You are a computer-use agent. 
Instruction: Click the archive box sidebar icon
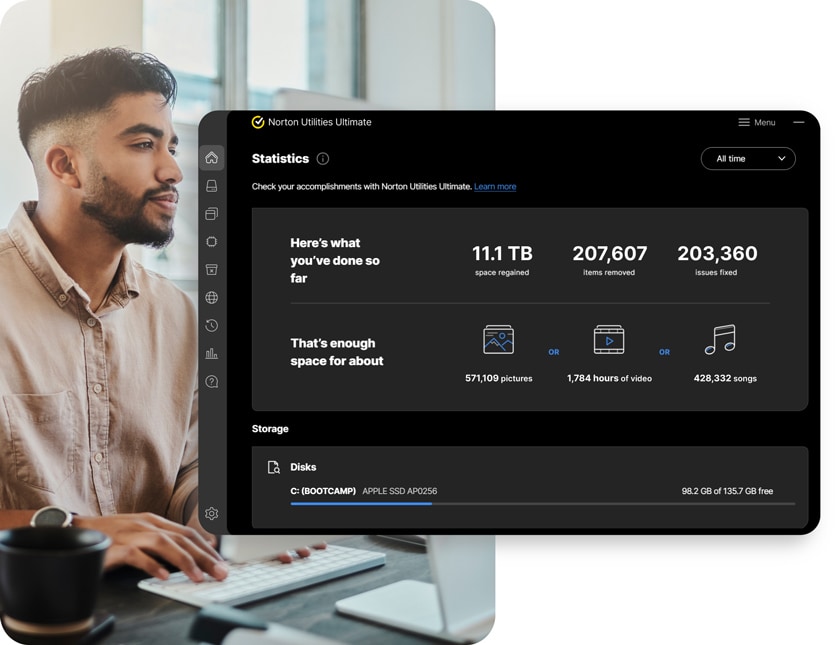pyautogui.click(x=211, y=270)
